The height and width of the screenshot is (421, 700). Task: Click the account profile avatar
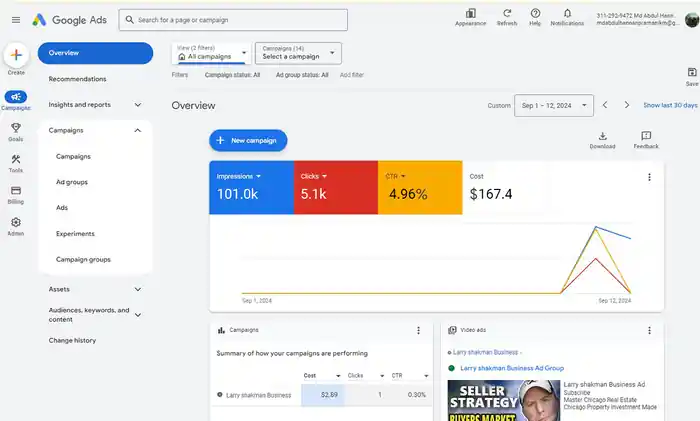point(692,20)
